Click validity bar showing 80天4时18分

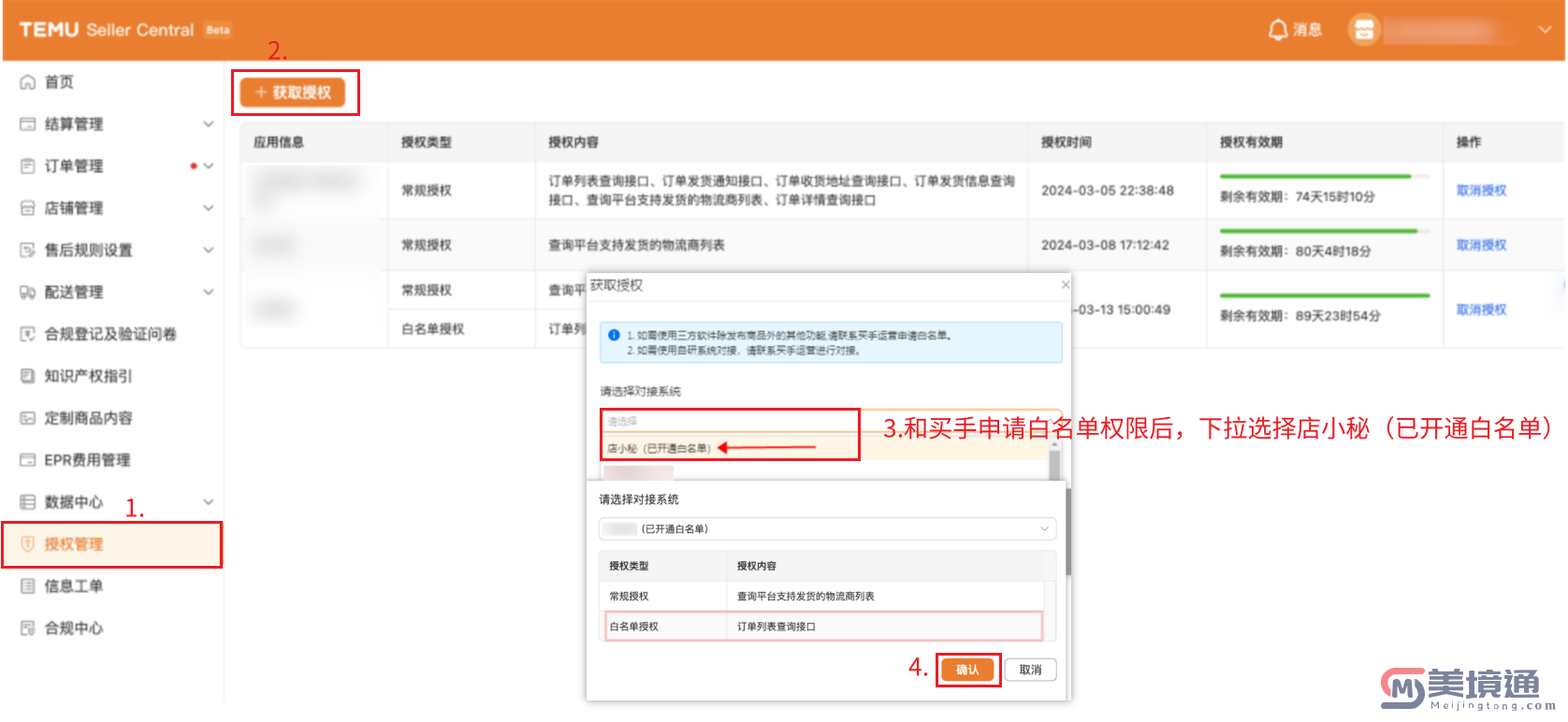pyautogui.click(x=1325, y=231)
